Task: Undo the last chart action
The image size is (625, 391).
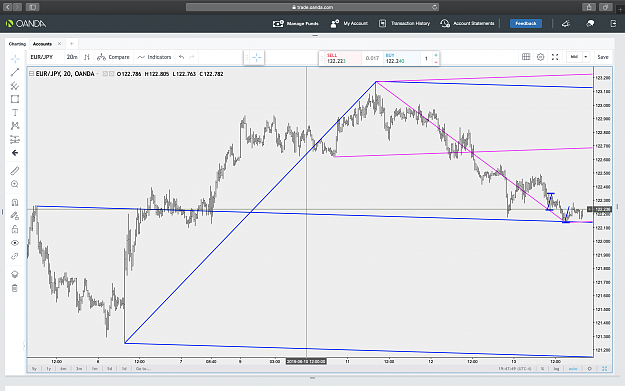Action: point(181,57)
